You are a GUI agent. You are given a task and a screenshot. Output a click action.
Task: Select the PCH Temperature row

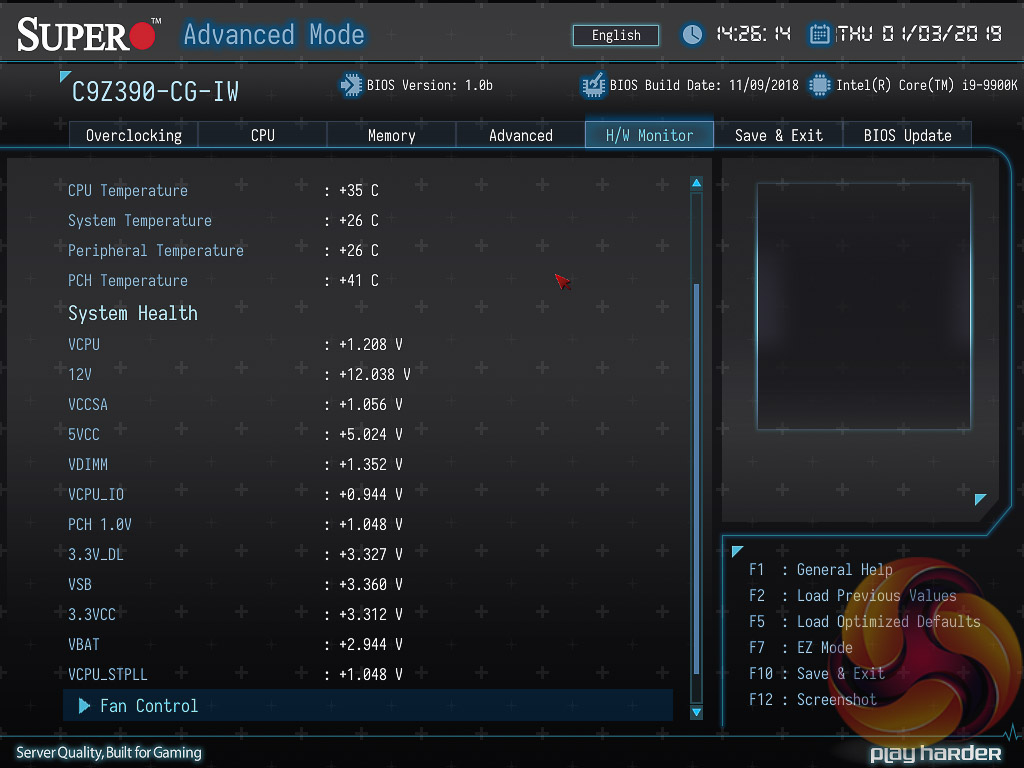[x=368, y=280]
